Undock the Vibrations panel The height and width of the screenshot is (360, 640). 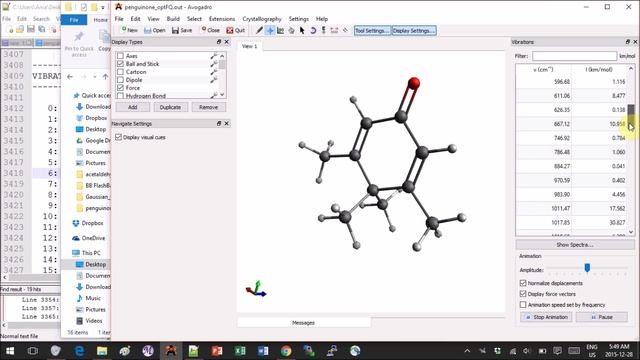point(628,42)
